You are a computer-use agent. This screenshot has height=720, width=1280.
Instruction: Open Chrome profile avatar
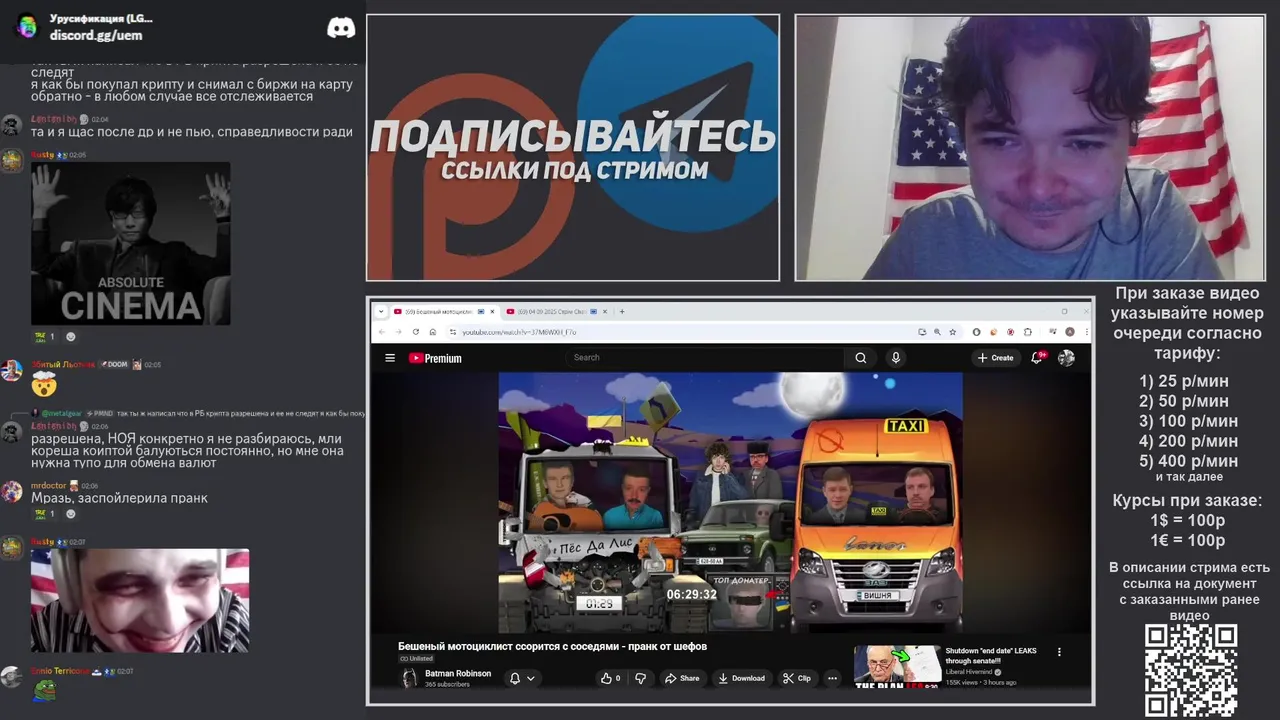(x=1070, y=332)
